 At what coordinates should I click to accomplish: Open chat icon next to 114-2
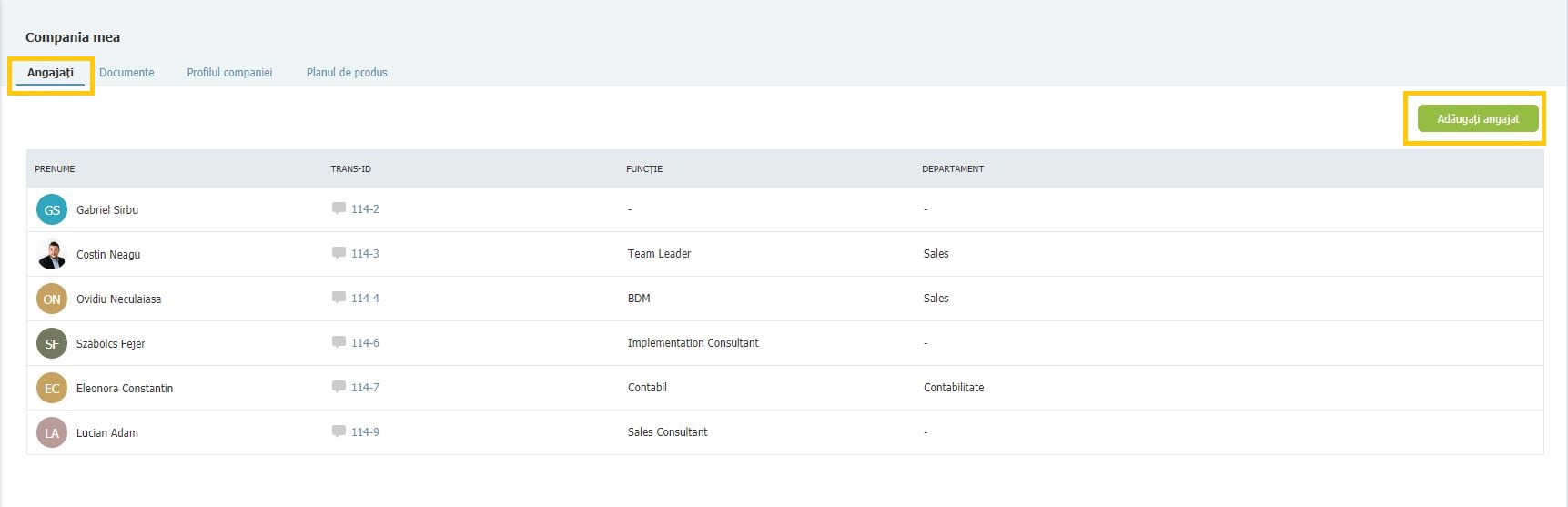339,208
